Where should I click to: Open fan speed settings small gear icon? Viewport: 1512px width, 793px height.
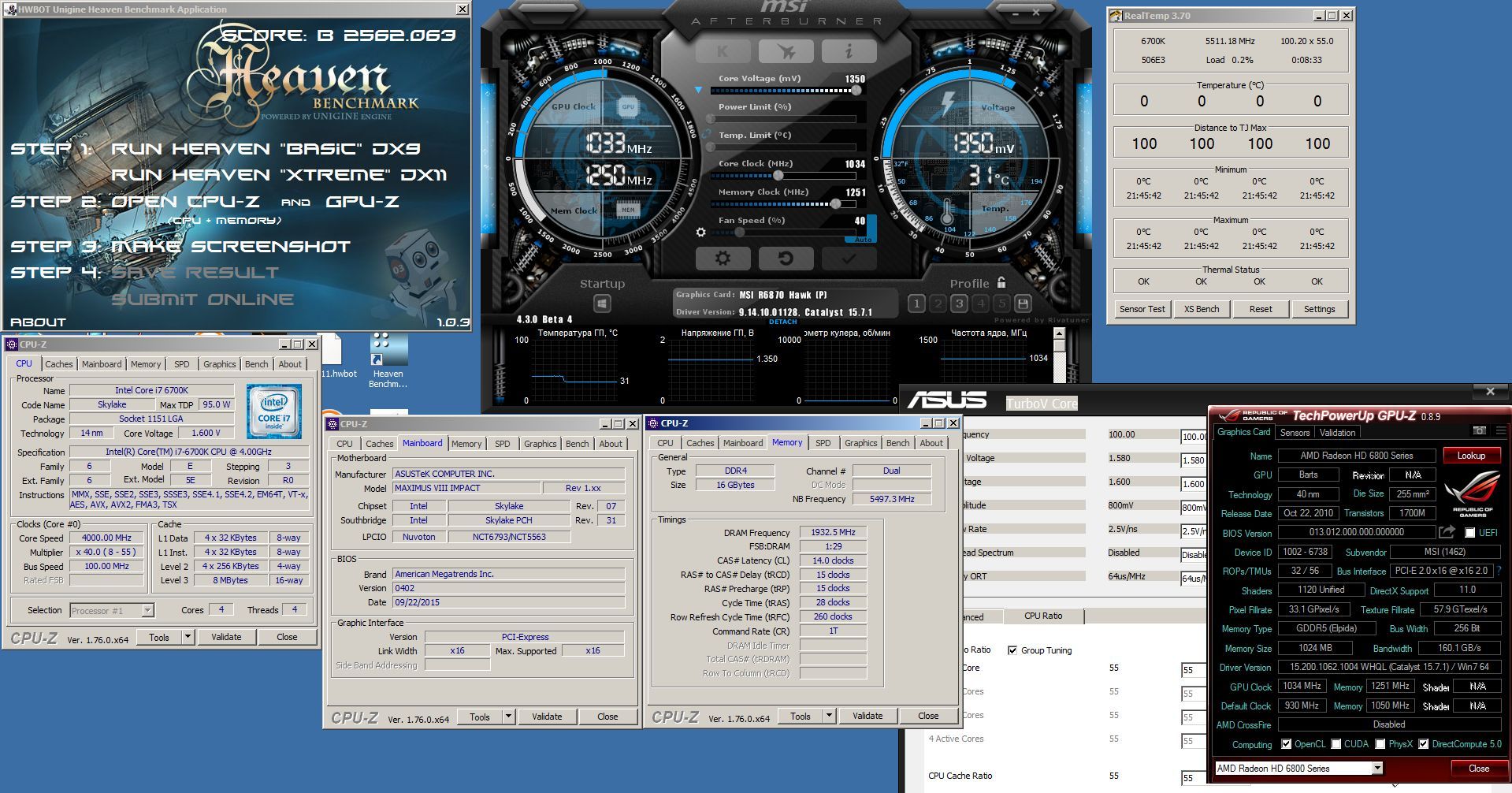click(700, 233)
